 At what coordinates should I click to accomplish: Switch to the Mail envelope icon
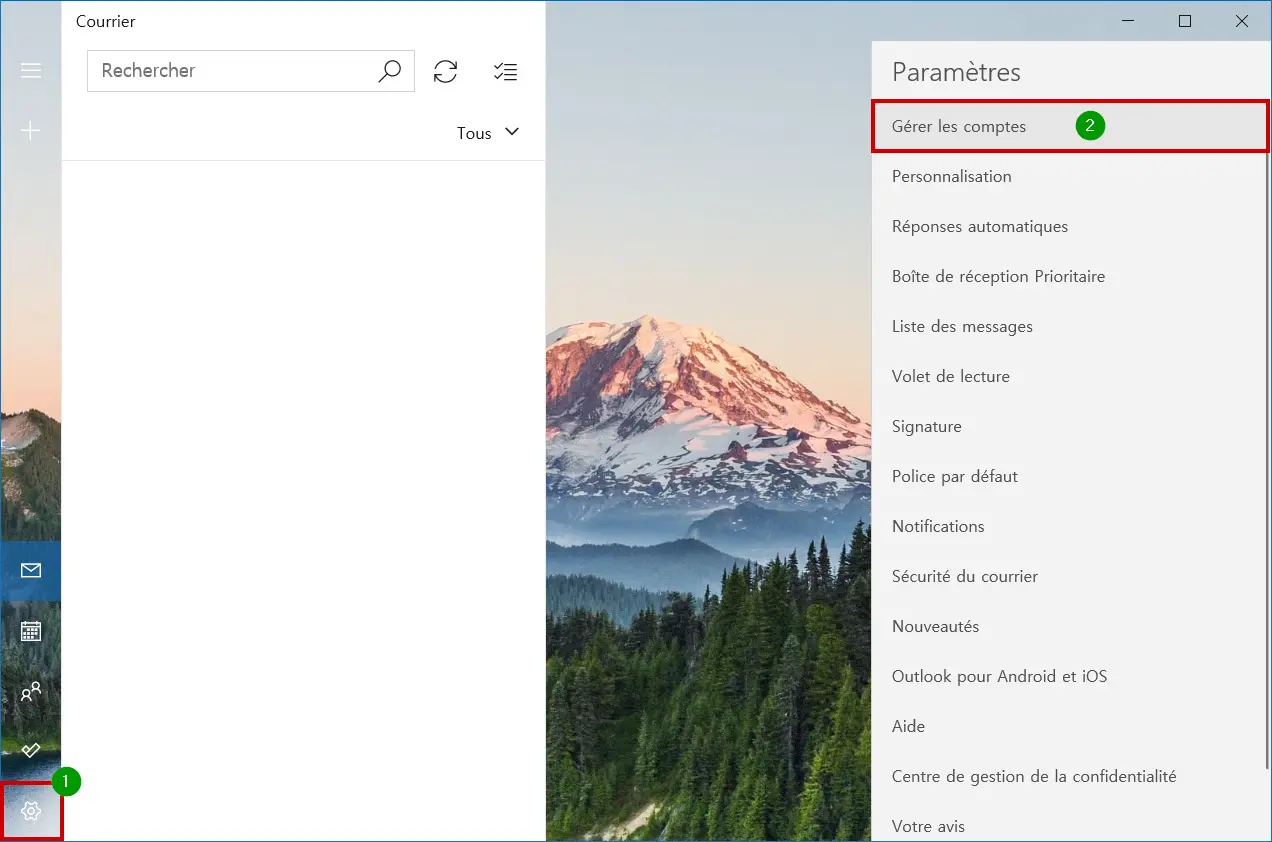click(x=31, y=570)
